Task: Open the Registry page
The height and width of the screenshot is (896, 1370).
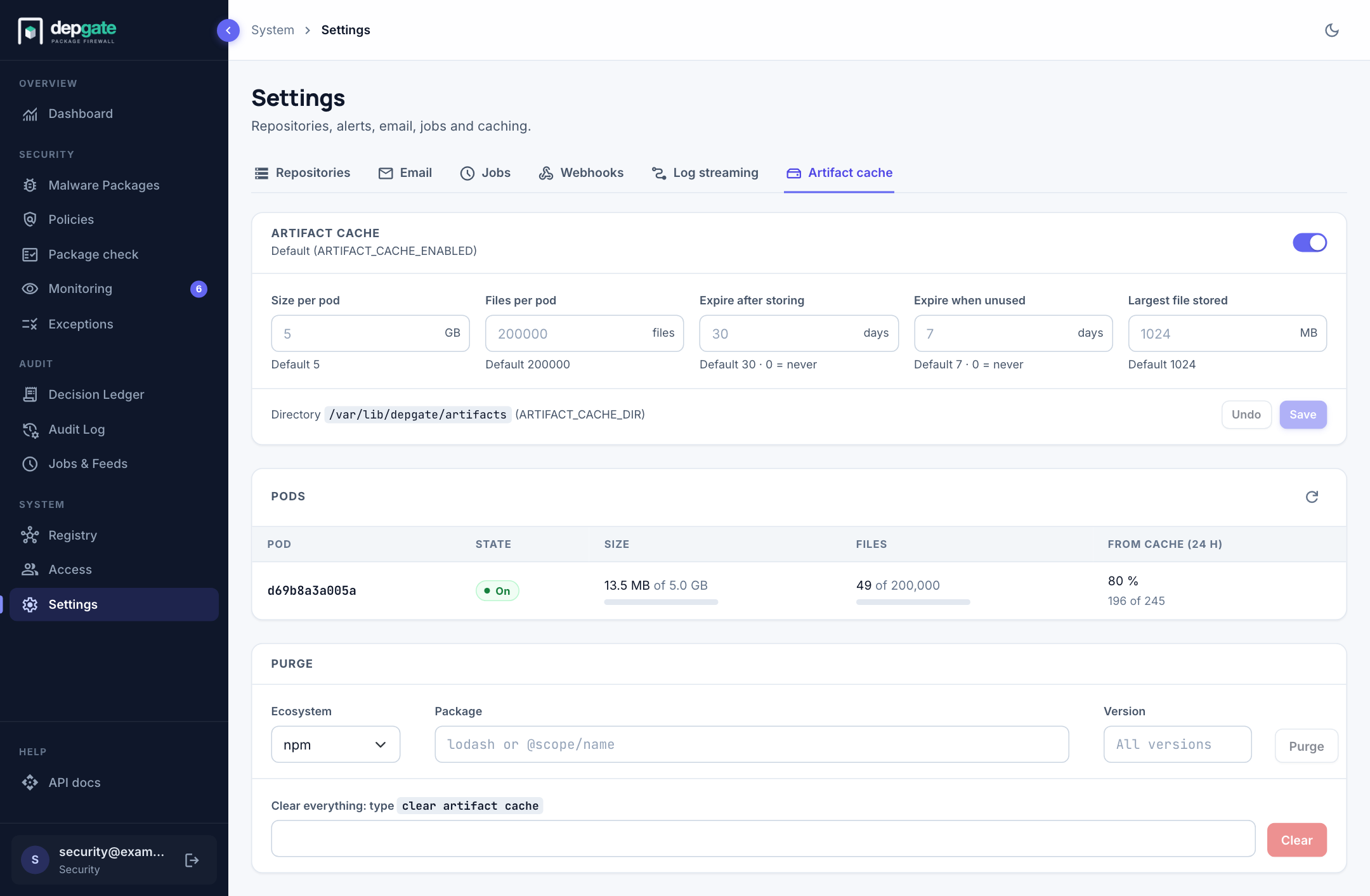Action: (x=114, y=535)
